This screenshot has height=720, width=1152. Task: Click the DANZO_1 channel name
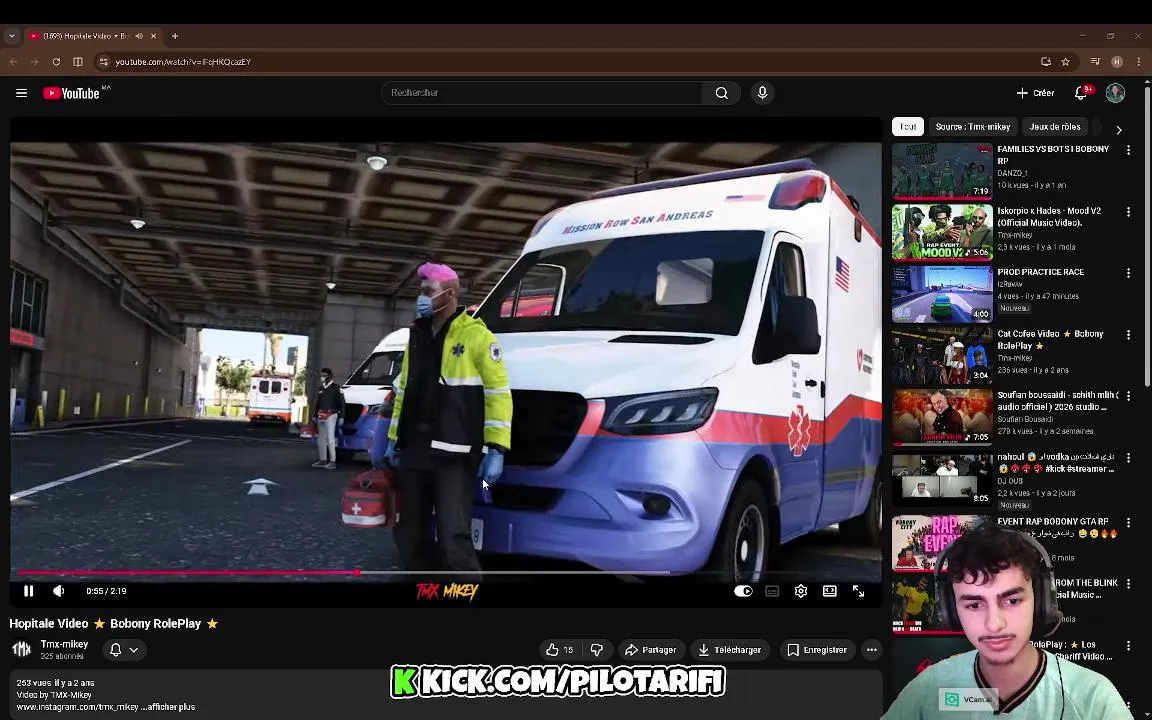[1012, 173]
